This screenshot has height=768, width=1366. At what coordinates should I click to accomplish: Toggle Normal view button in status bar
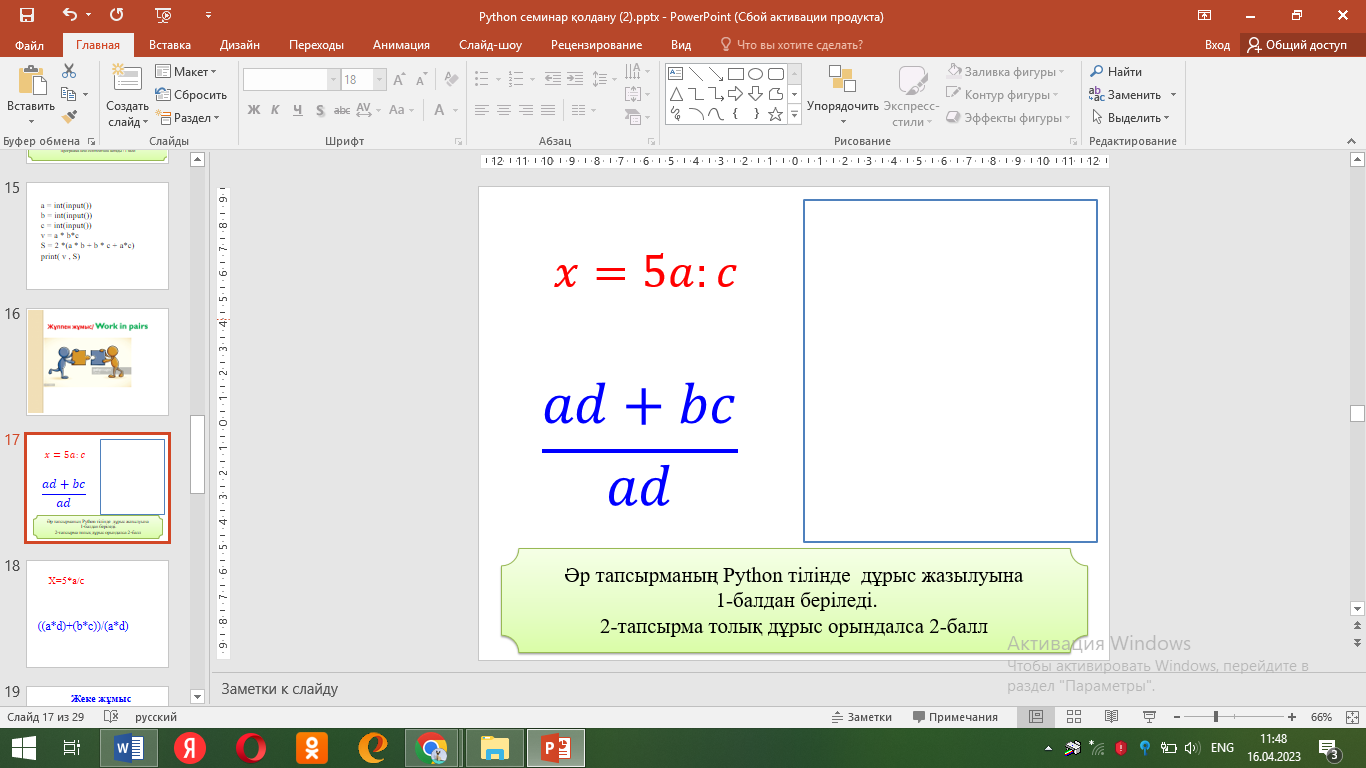click(1036, 717)
